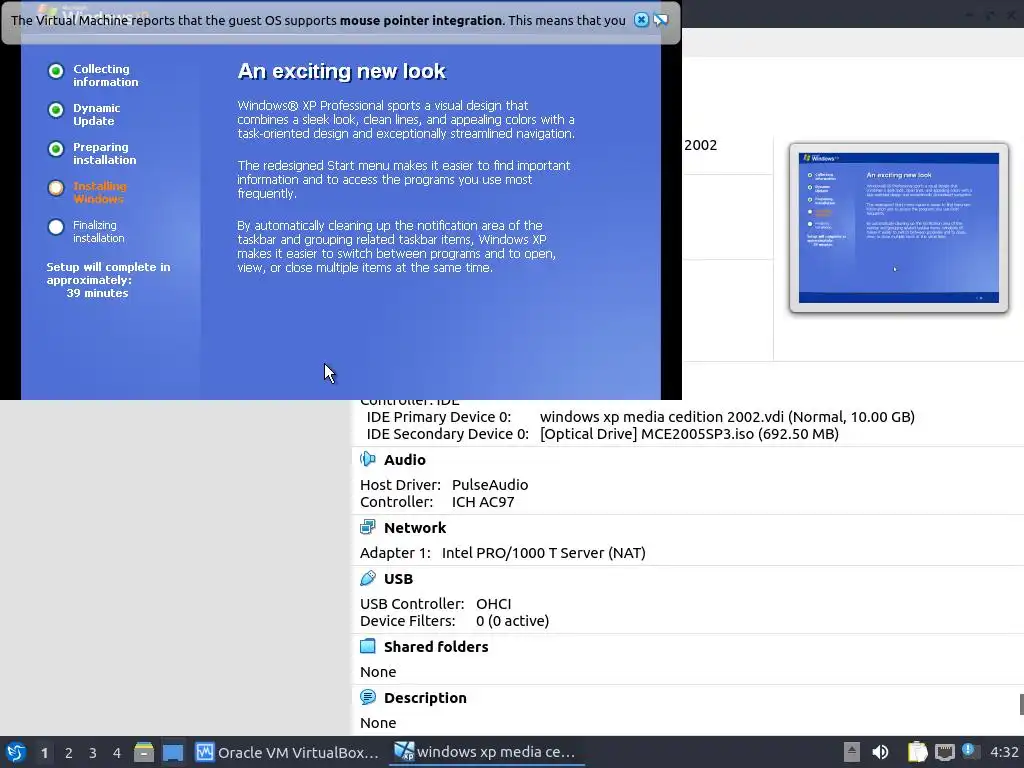The image size is (1024, 768).
Task: Click the show desktop taskbar icon
Action: [173, 752]
